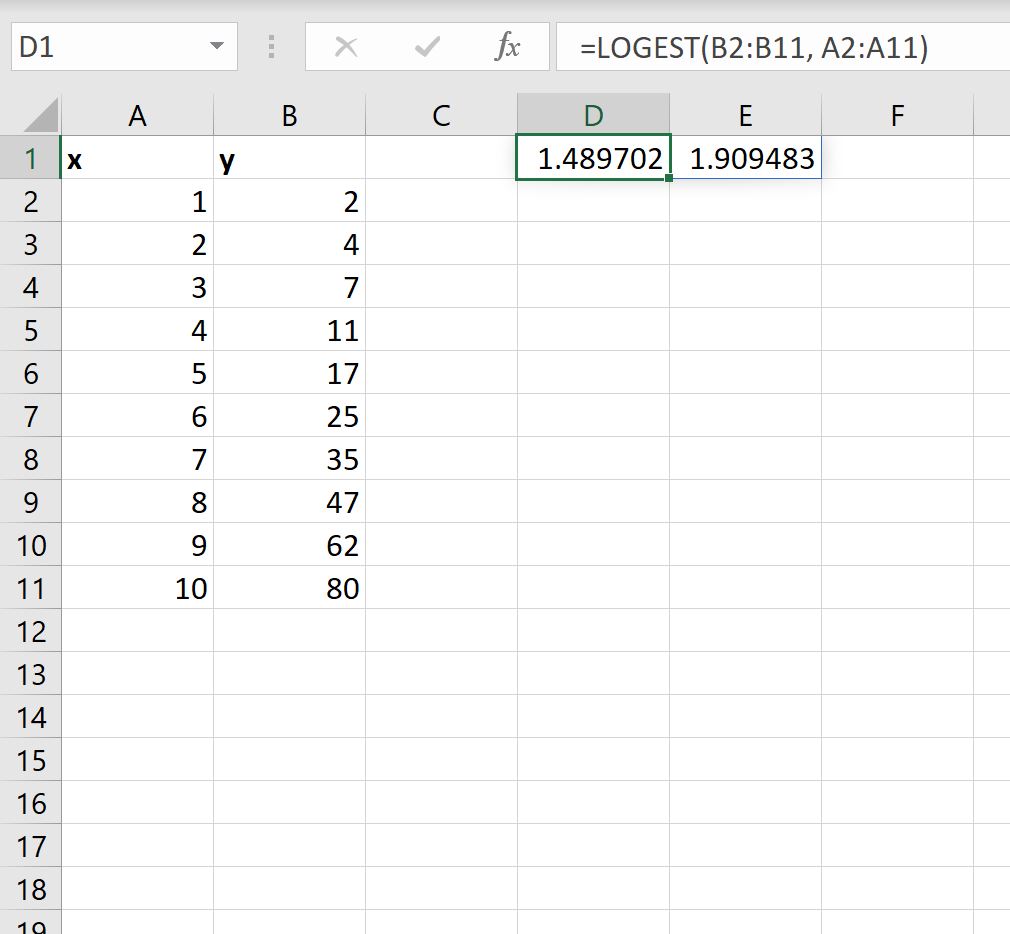Click the Cancel X in the formula bar
The width and height of the screenshot is (1010, 934).
[347, 46]
